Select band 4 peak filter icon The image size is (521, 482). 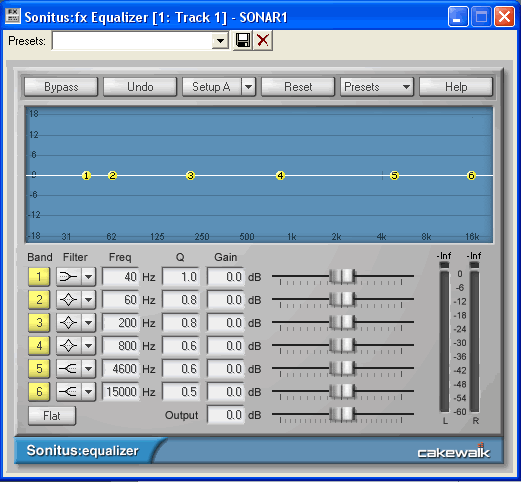68,346
